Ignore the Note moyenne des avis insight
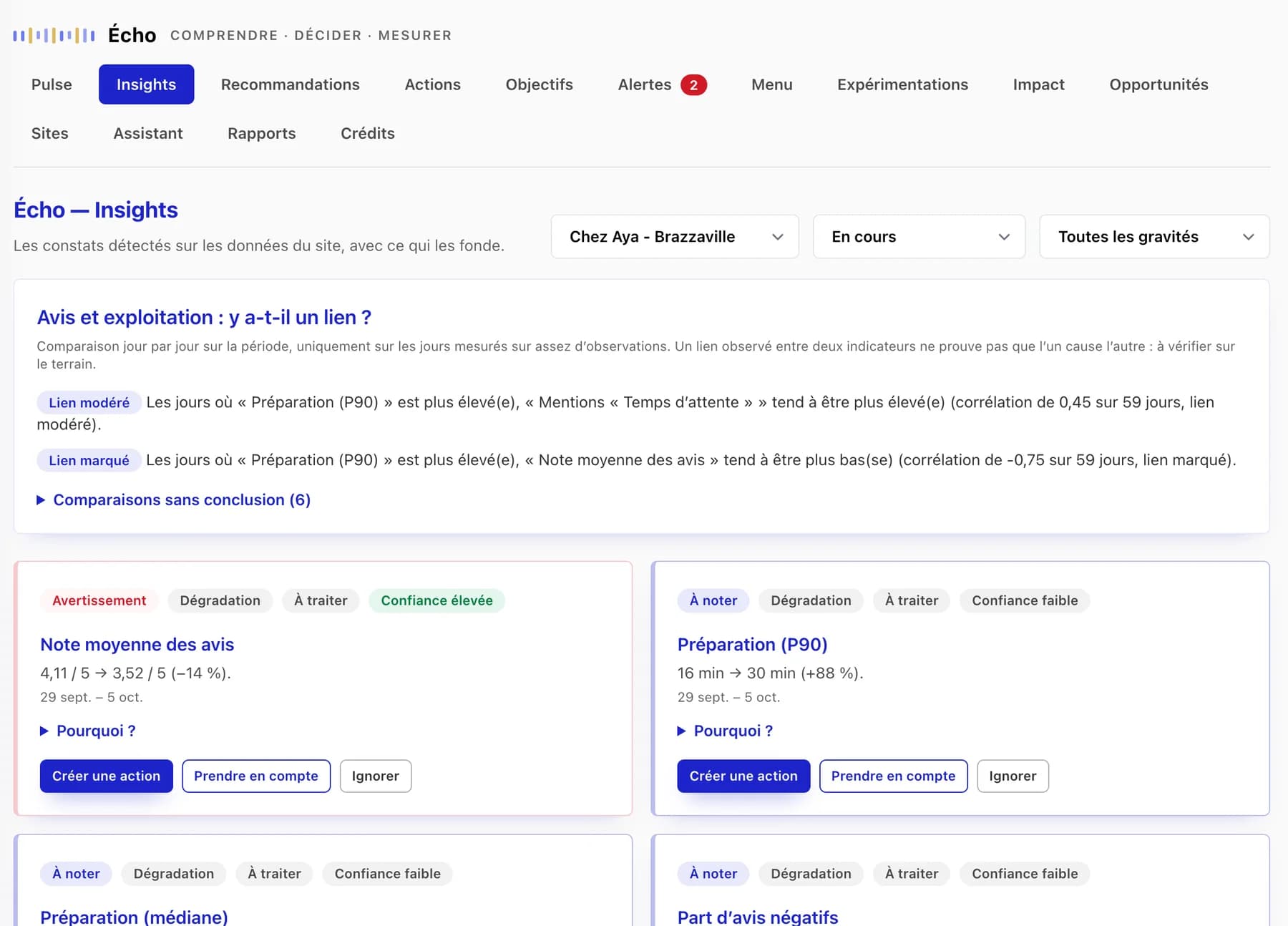Viewport: 1288px width, 926px height. (x=376, y=776)
